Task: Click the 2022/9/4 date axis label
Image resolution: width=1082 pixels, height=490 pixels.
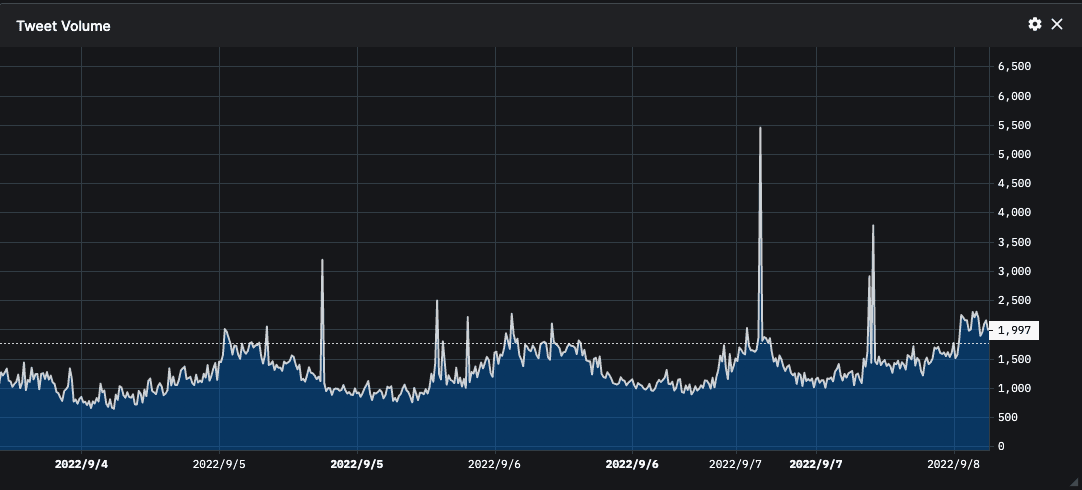Action: tap(81, 464)
